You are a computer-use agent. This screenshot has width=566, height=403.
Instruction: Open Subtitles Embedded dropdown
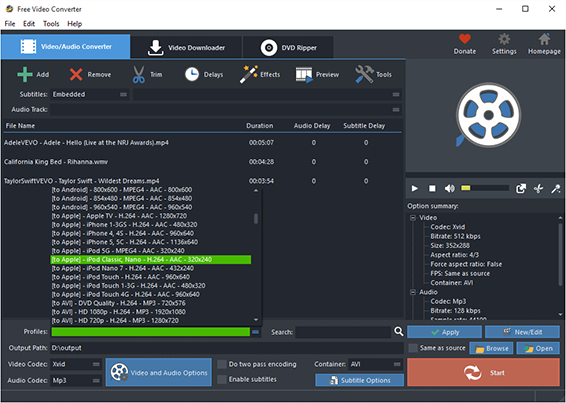tap(90, 94)
